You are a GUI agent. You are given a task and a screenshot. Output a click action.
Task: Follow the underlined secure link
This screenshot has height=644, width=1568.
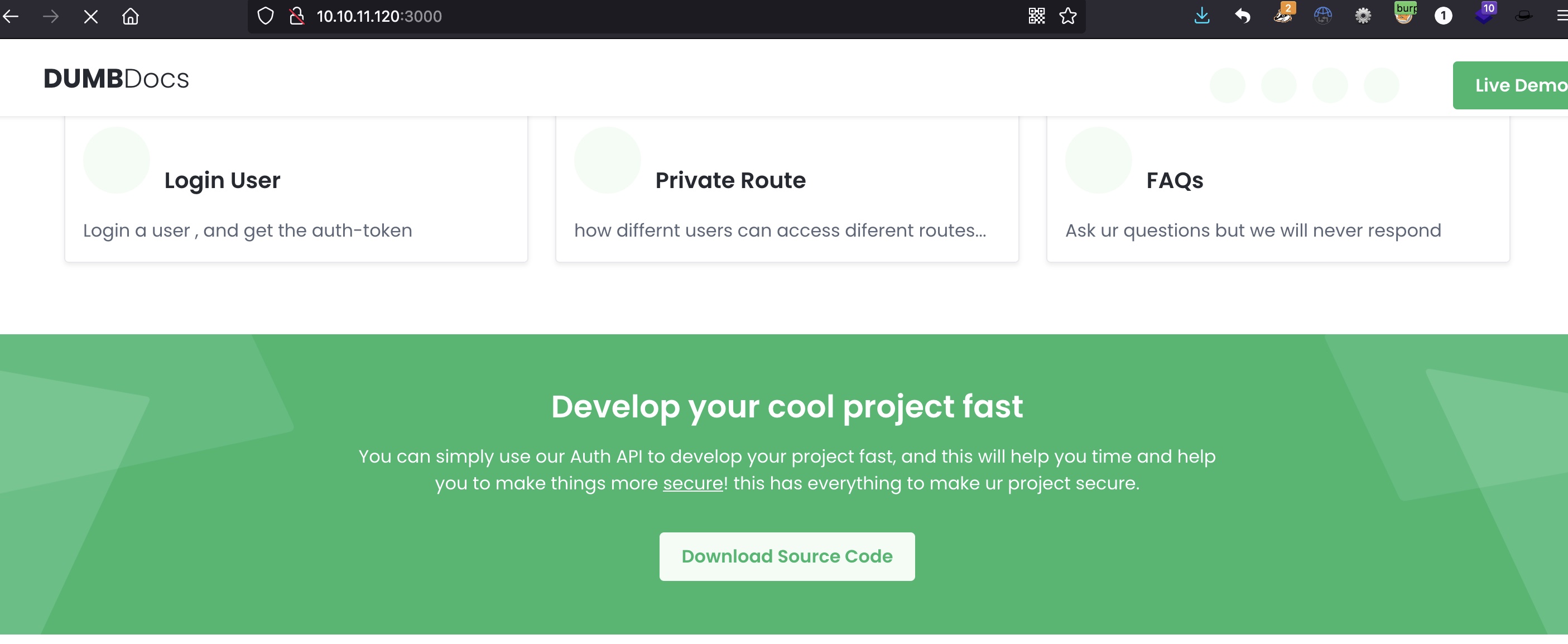point(692,483)
